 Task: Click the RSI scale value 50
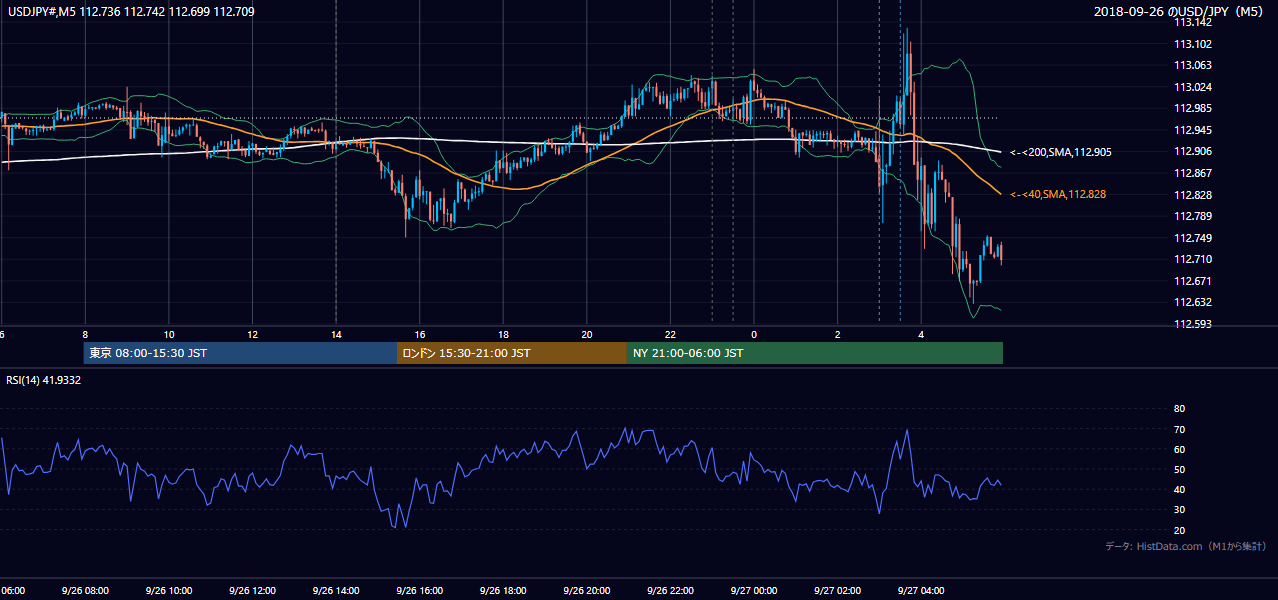coord(1179,469)
